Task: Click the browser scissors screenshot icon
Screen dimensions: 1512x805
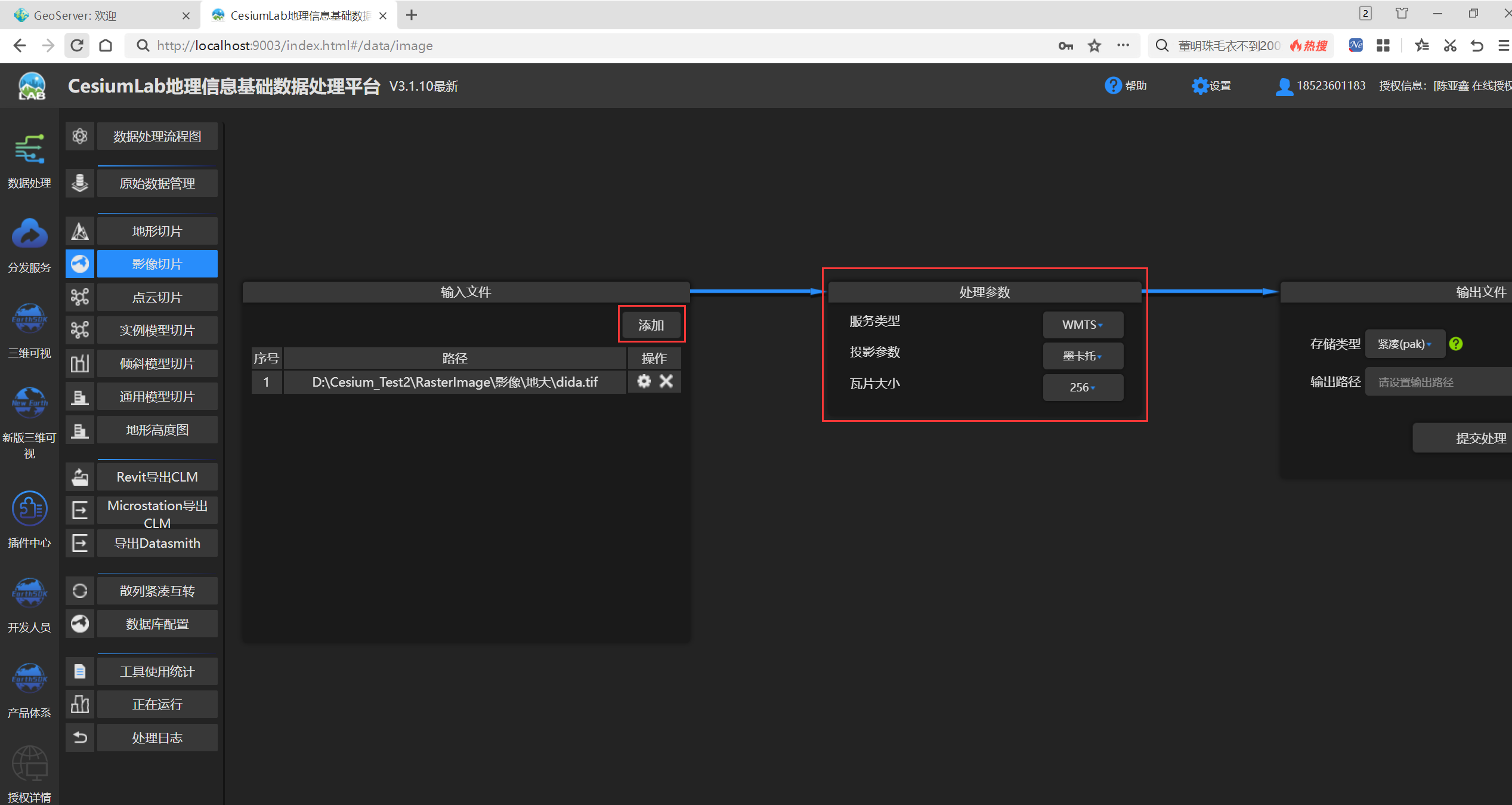Action: point(1450,45)
